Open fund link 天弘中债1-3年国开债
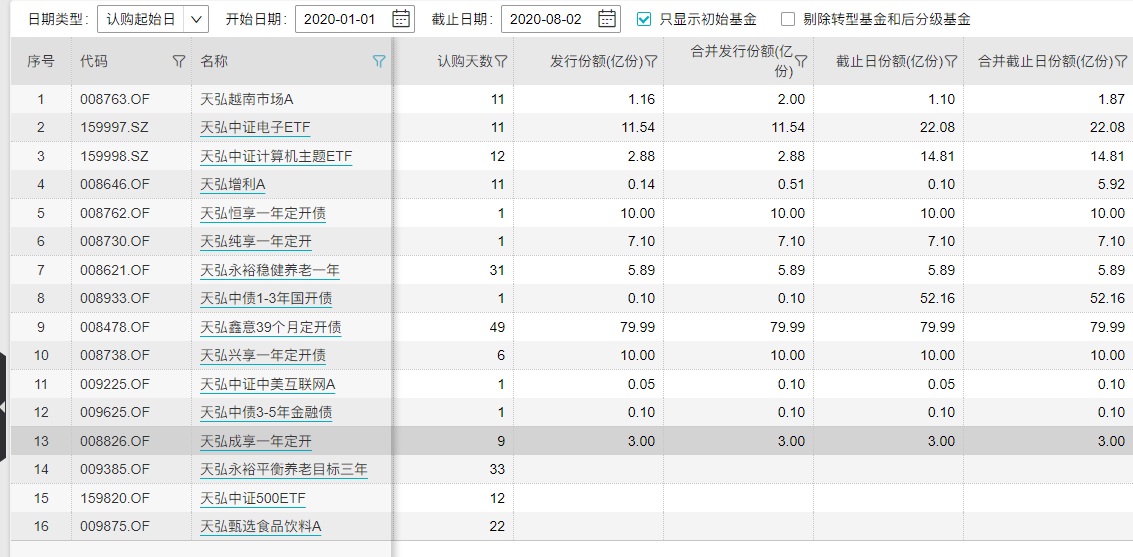Screen dimensions: 1133x557 tap(266, 298)
